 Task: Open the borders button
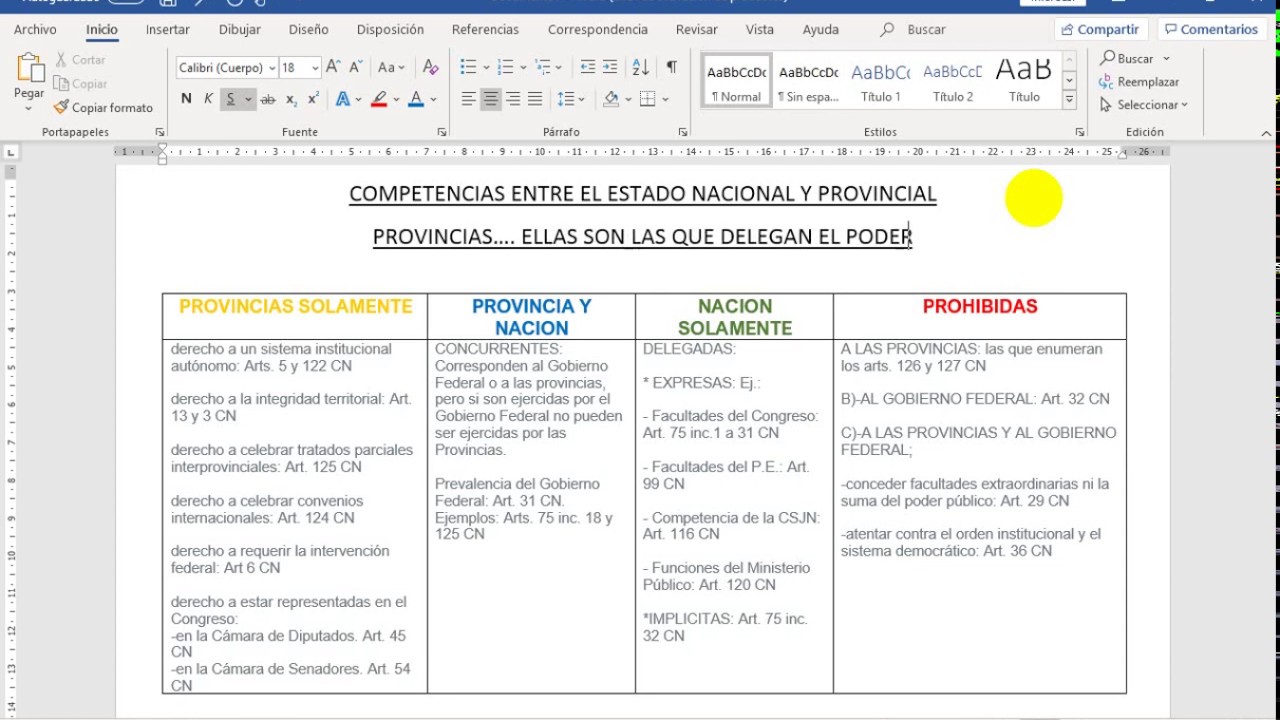pyautogui.click(x=647, y=99)
